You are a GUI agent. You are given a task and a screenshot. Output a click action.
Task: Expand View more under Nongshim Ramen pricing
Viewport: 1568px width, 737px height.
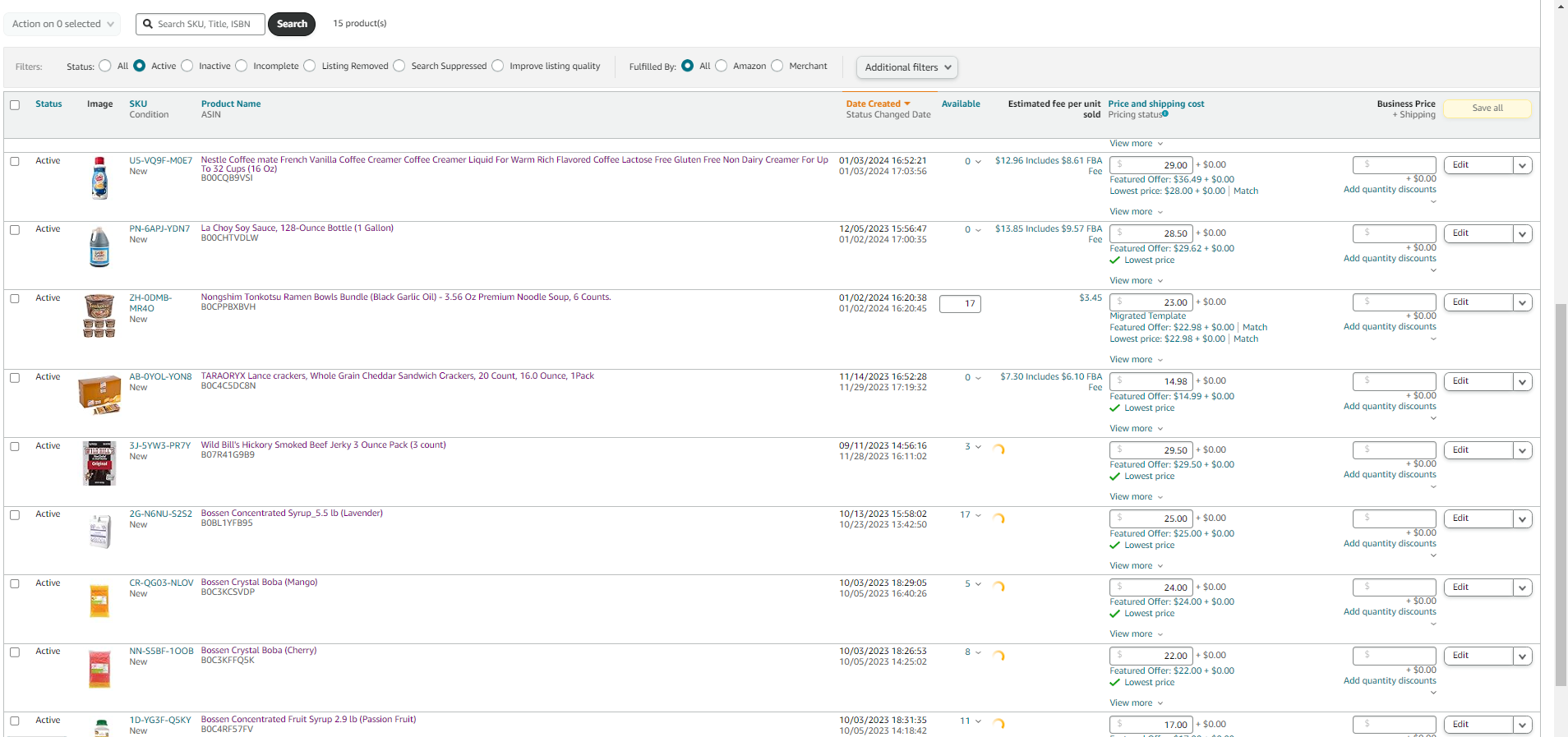tap(1137, 359)
